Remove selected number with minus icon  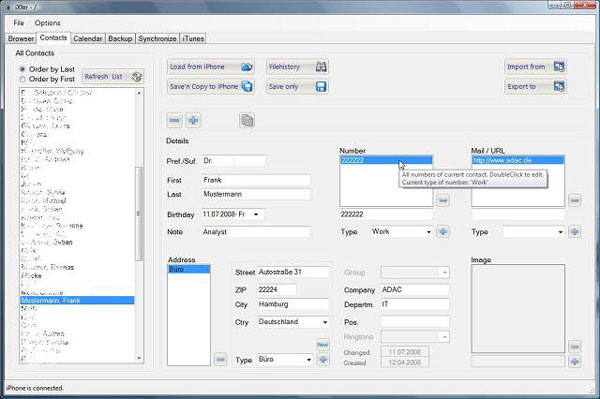tap(443, 200)
